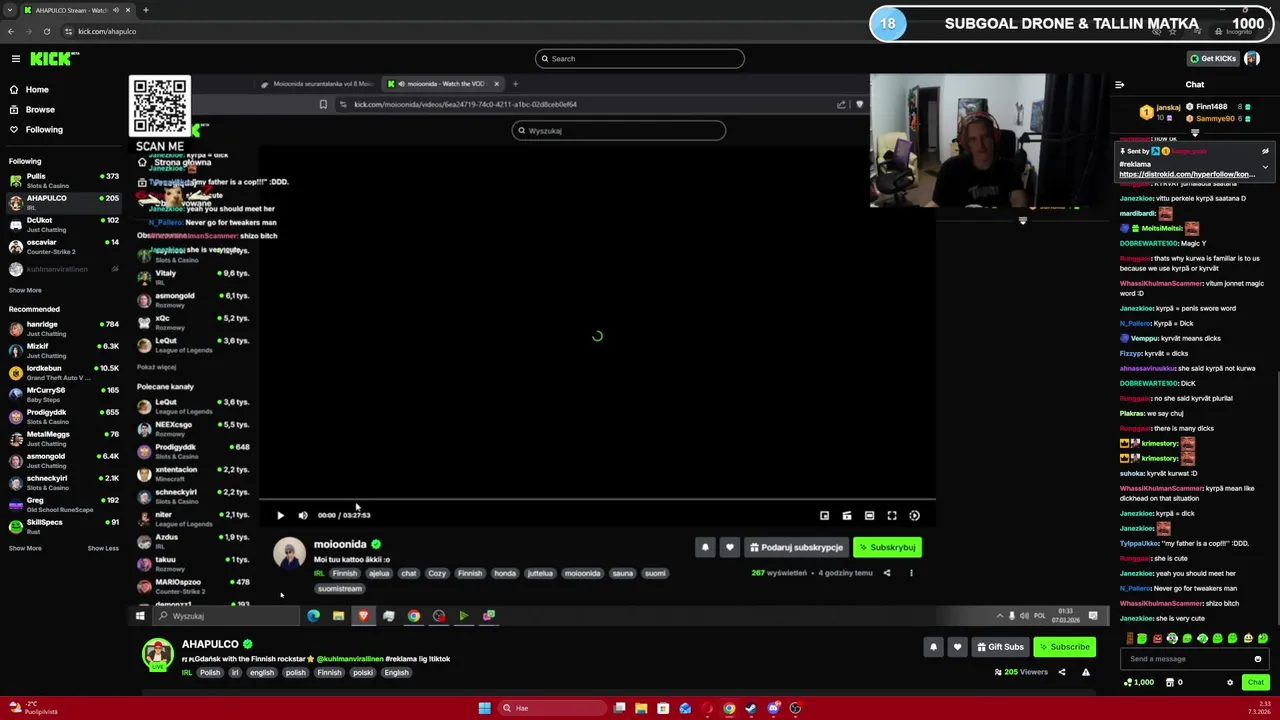Screen dimensions: 1280x720
Task: Open Steam from the taskbar
Action: [751, 708]
